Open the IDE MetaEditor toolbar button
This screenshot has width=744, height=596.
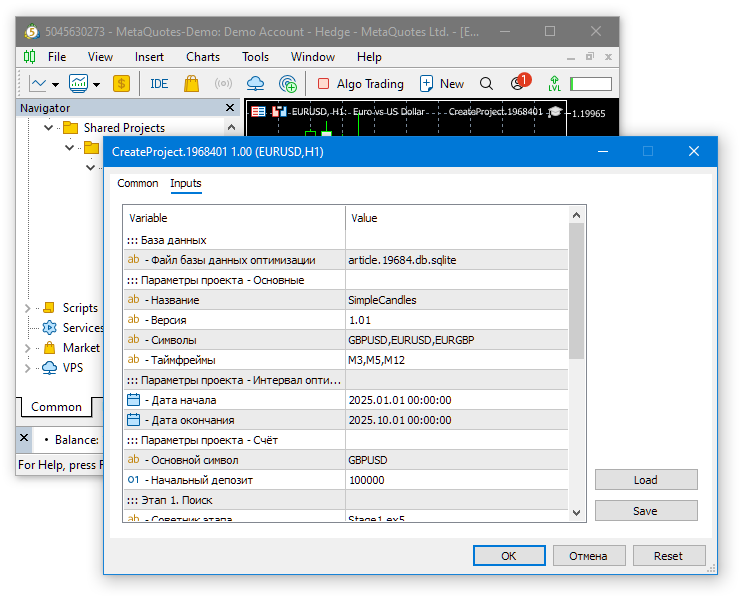click(159, 84)
